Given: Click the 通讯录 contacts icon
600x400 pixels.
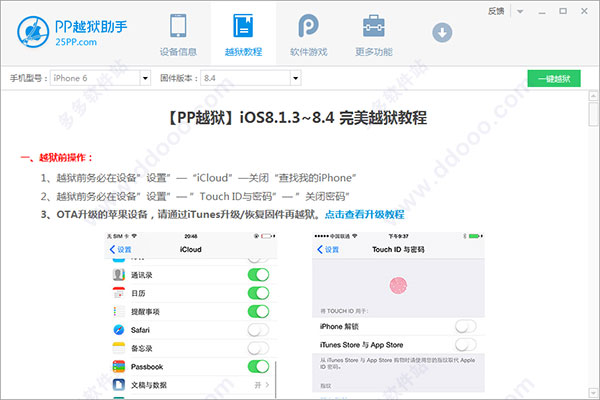Looking at the screenshot, I should pyautogui.click(x=119, y=274).
